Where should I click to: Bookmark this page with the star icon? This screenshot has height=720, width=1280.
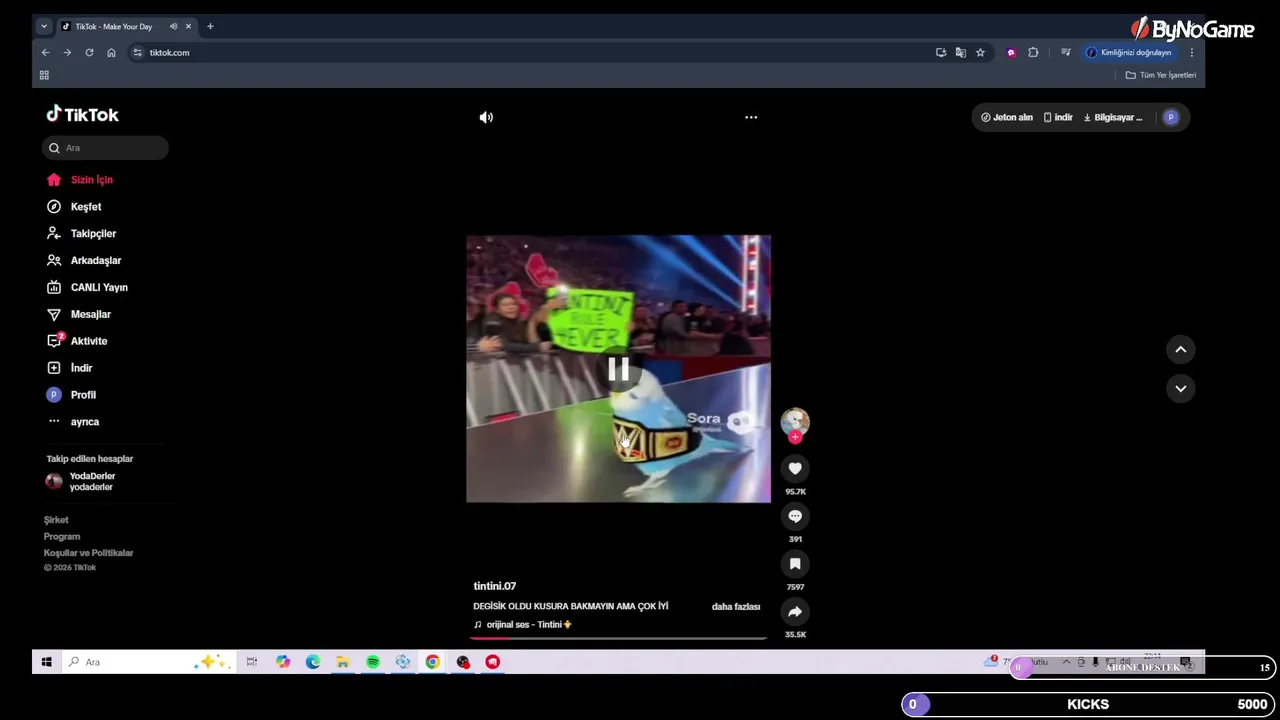980,53
